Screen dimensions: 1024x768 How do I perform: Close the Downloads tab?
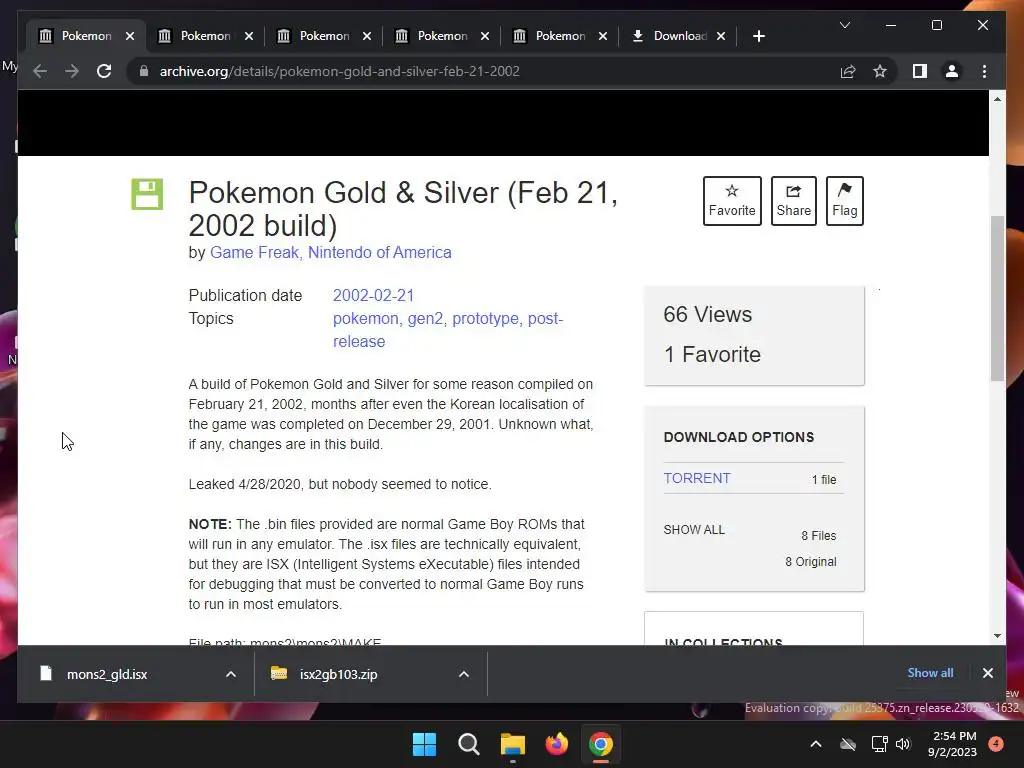pos(721,36)
